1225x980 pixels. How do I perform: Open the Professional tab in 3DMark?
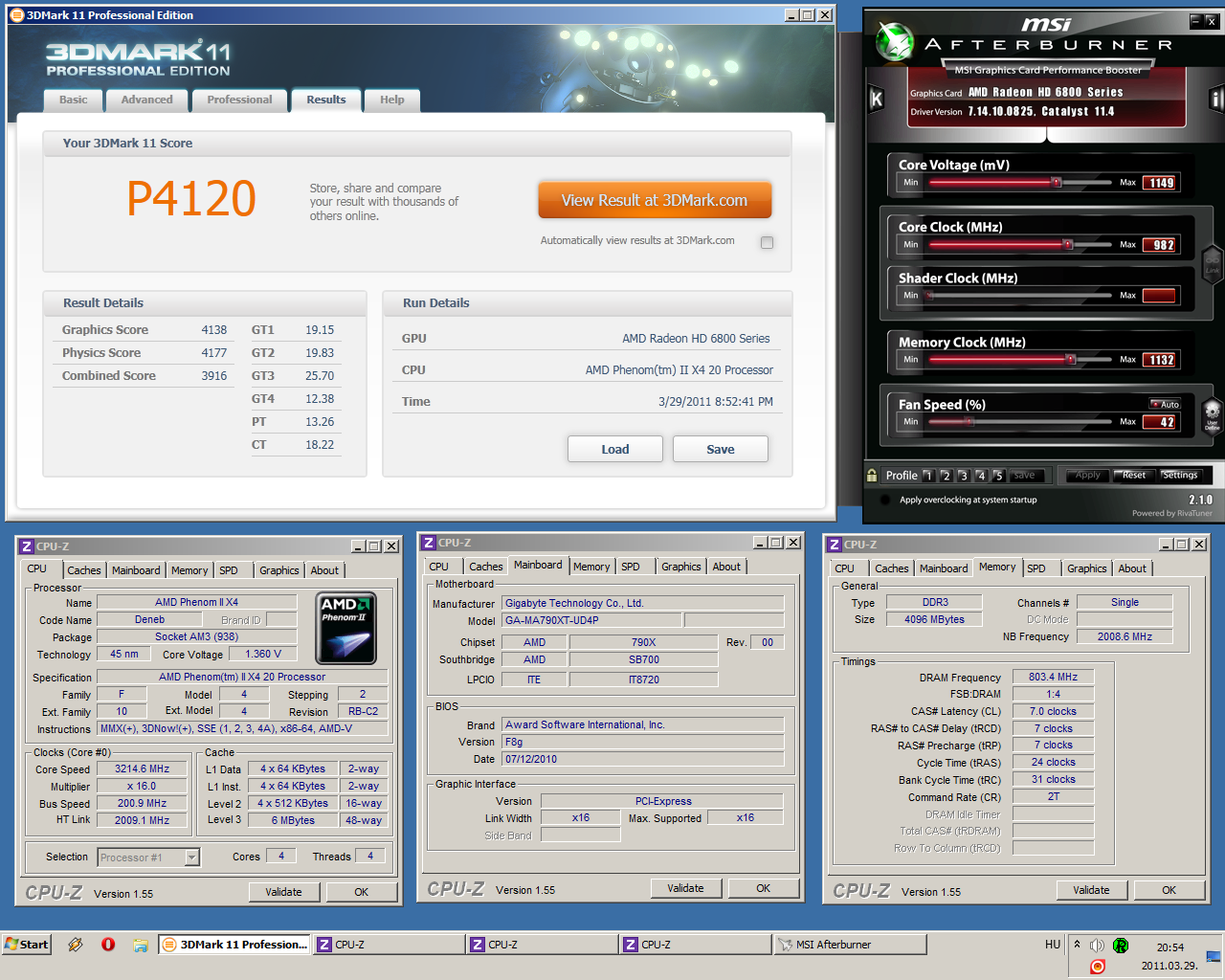(x=239, y=100)
